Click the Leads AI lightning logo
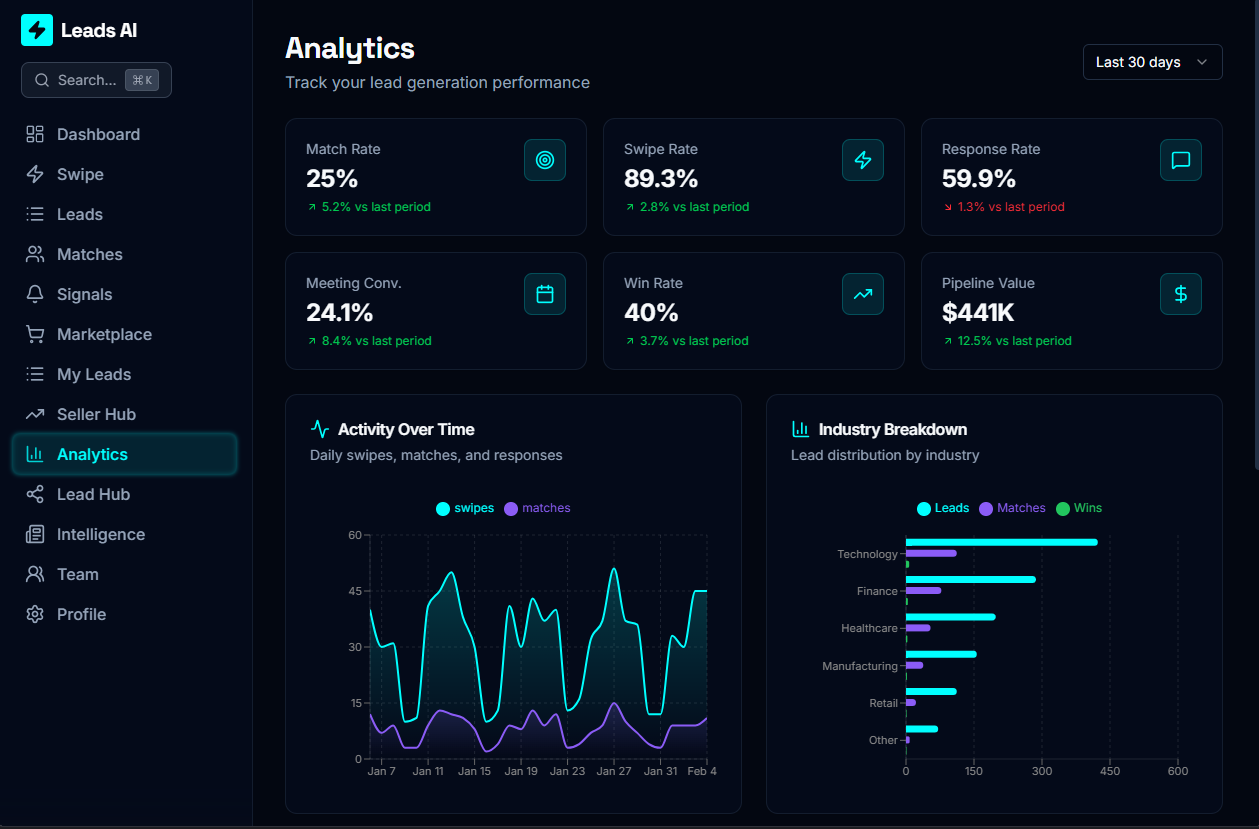The width and height of the screenshot is (1259, 829). (36, 30)
